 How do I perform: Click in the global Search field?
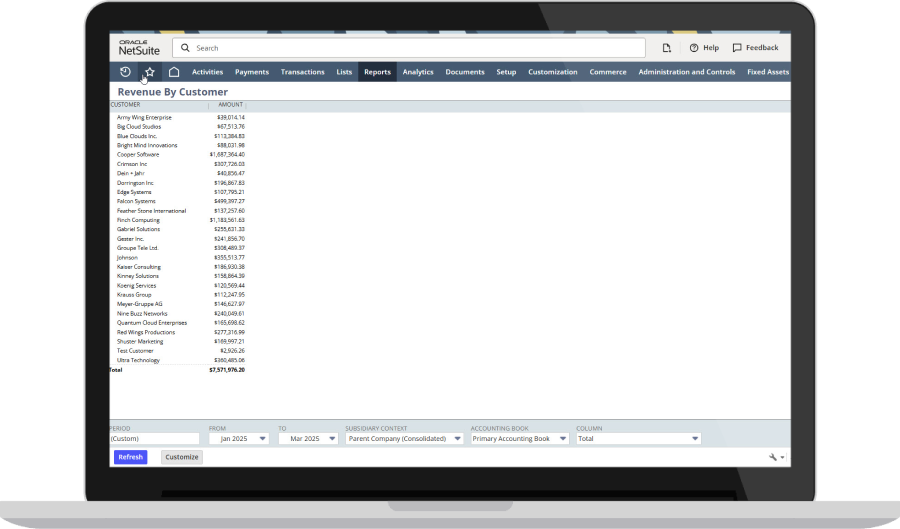click(x=410, y=48)
